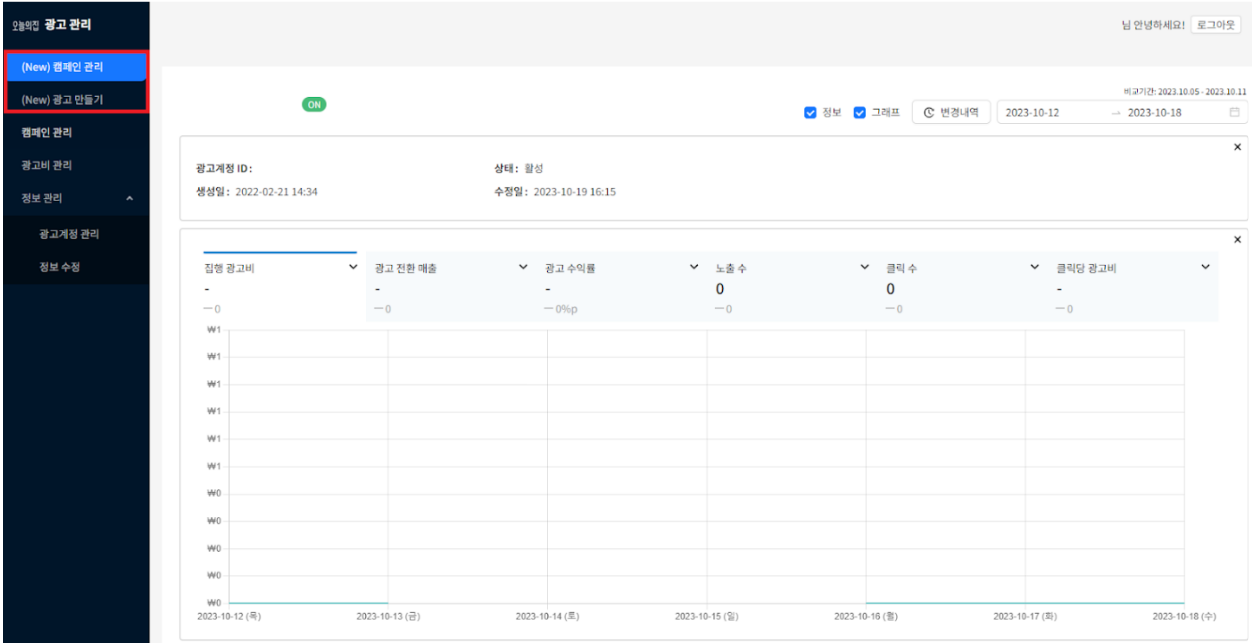Click end date field 2023-10-18
Viewport: 1252px width, 643px height.
pos(1155,113)
